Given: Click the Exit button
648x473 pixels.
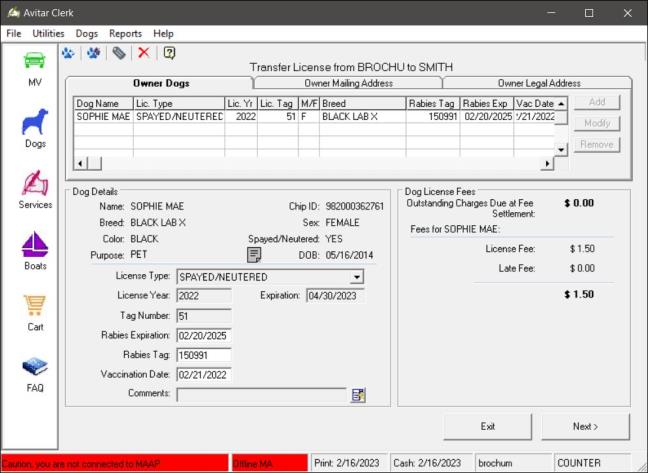Looking at the screenshot, I should click(x=487, y=426).
